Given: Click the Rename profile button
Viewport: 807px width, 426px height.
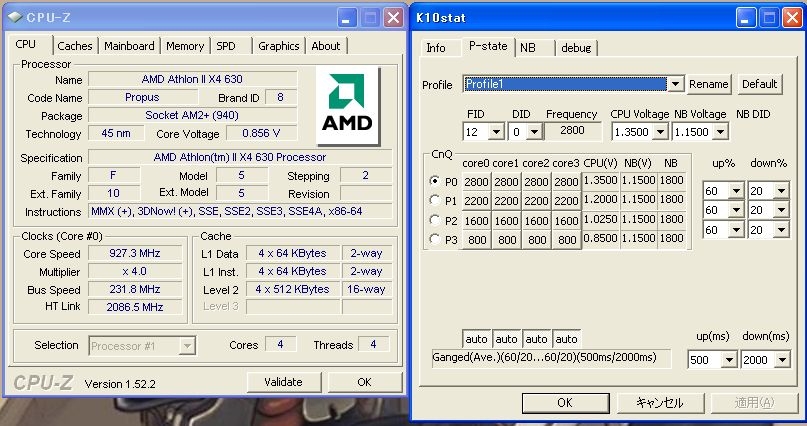Looking at the screenshot, I should pos(709,84).
